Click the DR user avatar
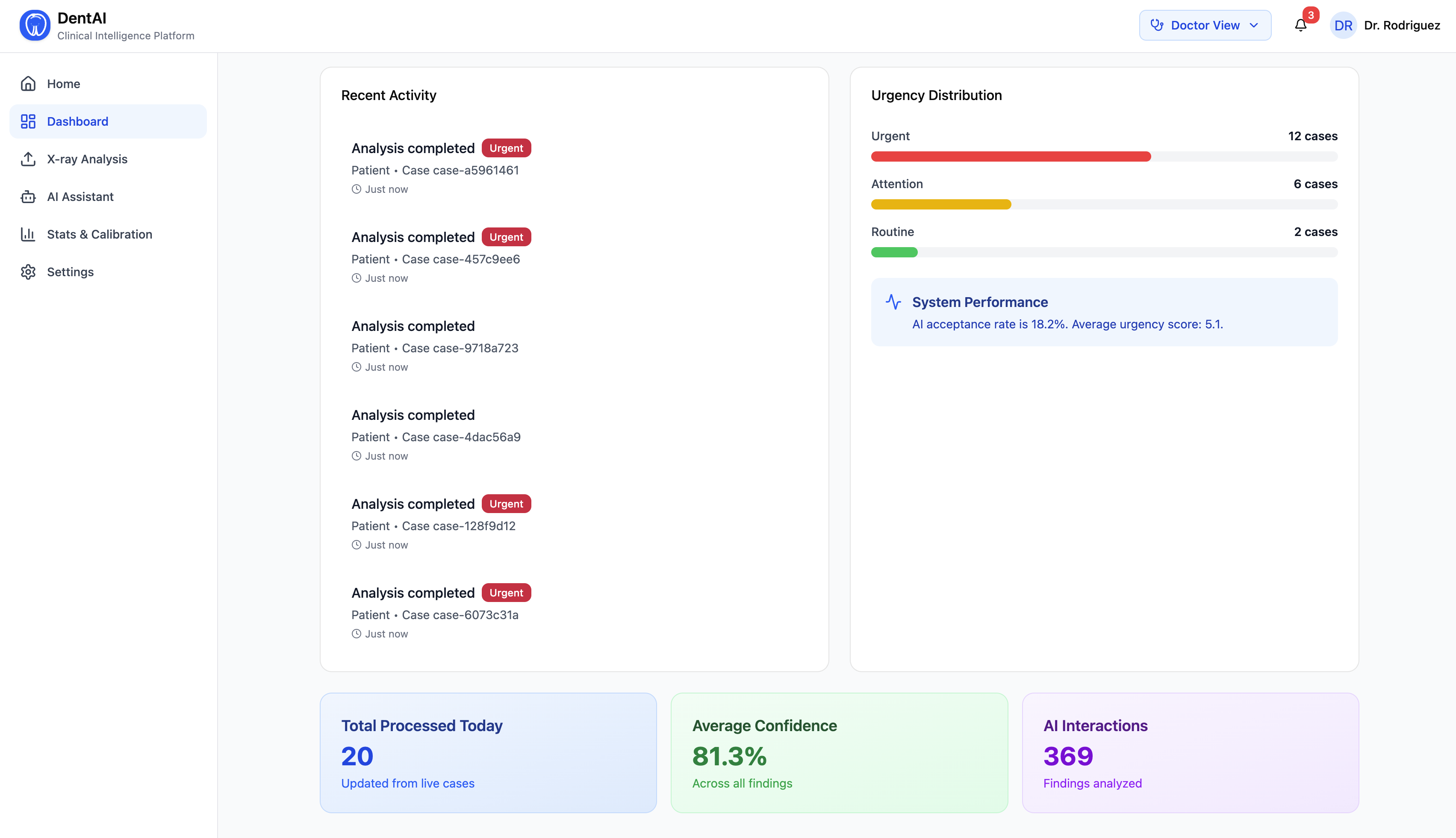The image size is (1456, 838). pos(1343,25)
